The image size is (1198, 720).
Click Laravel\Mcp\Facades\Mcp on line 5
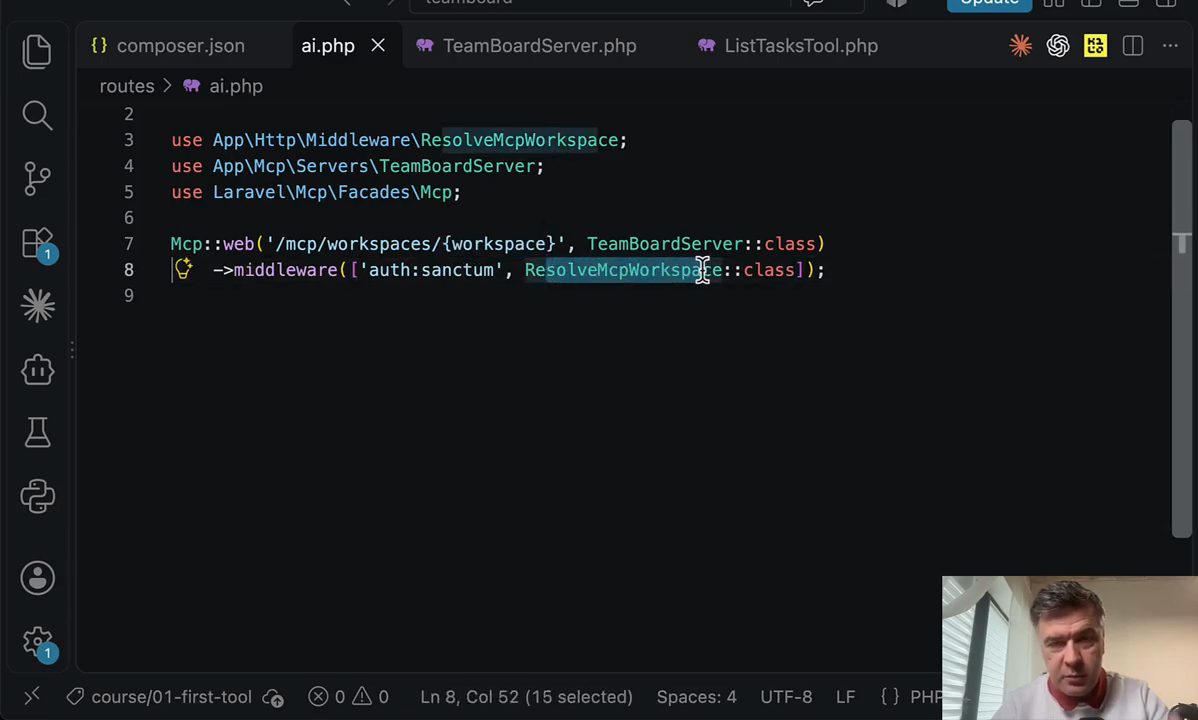coord(332,192)
